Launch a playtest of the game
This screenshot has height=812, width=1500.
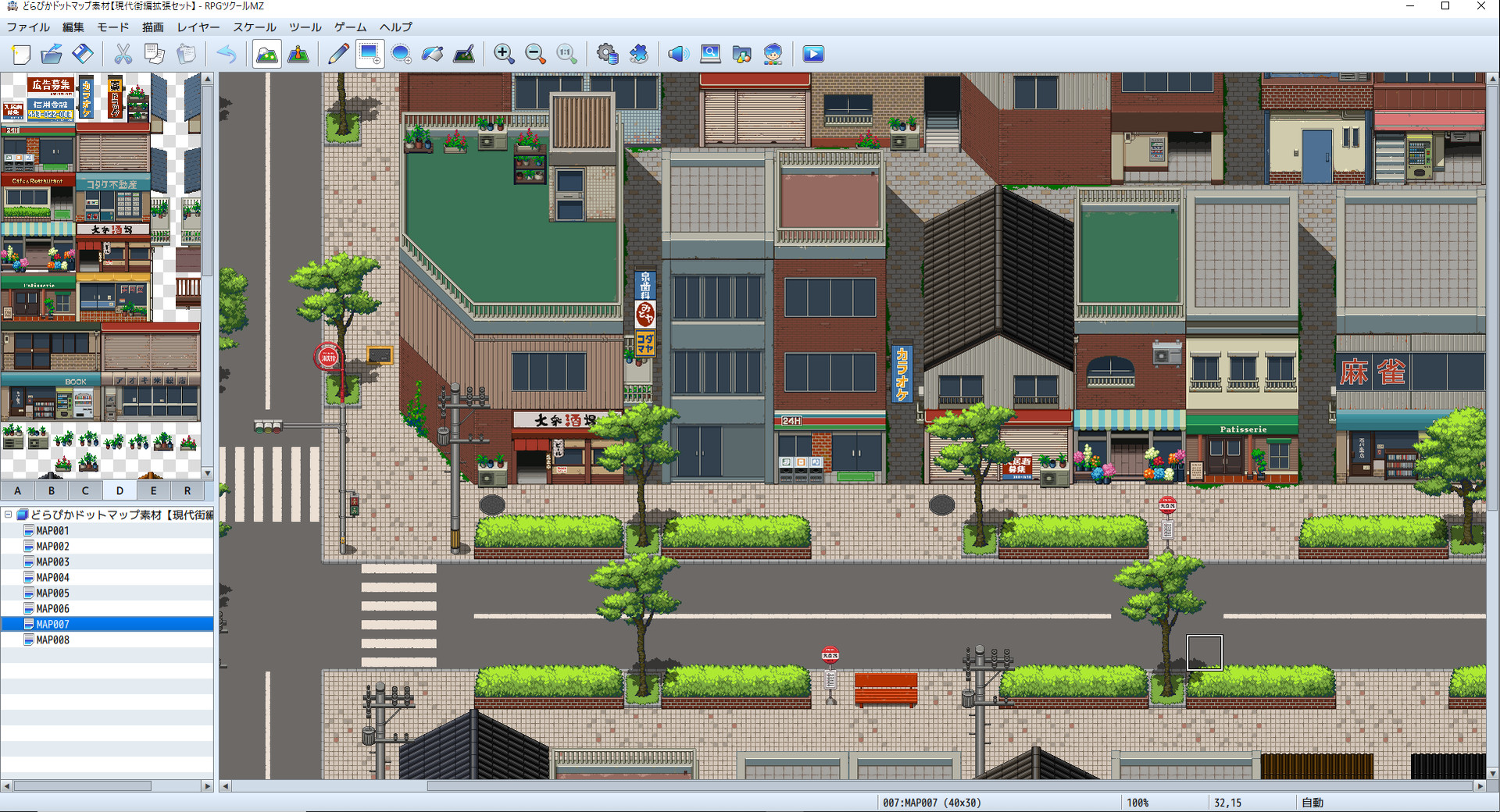tap(812, 54)
